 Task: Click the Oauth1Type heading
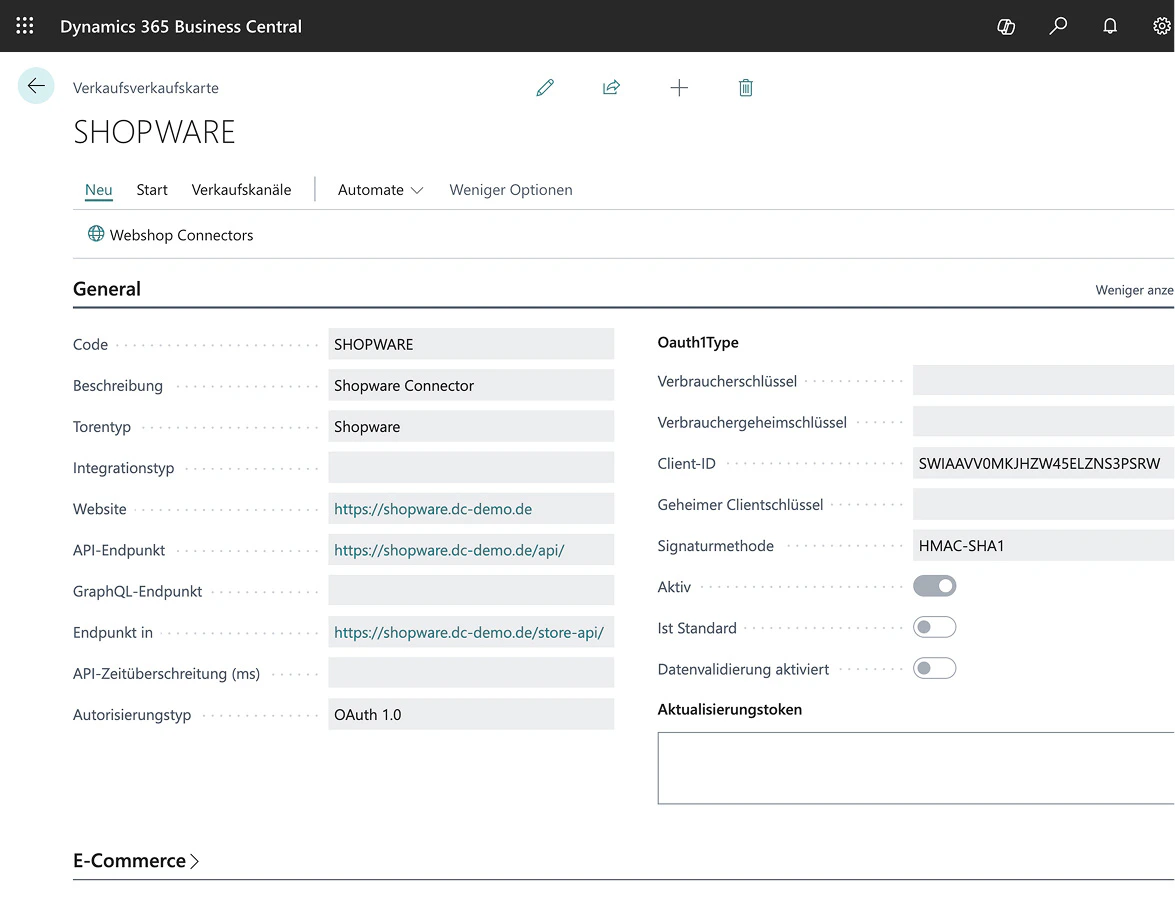[x=698, y=342]
